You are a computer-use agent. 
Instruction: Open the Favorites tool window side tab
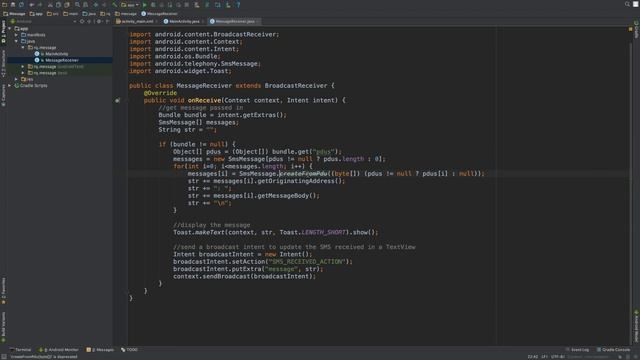(3, 291)
